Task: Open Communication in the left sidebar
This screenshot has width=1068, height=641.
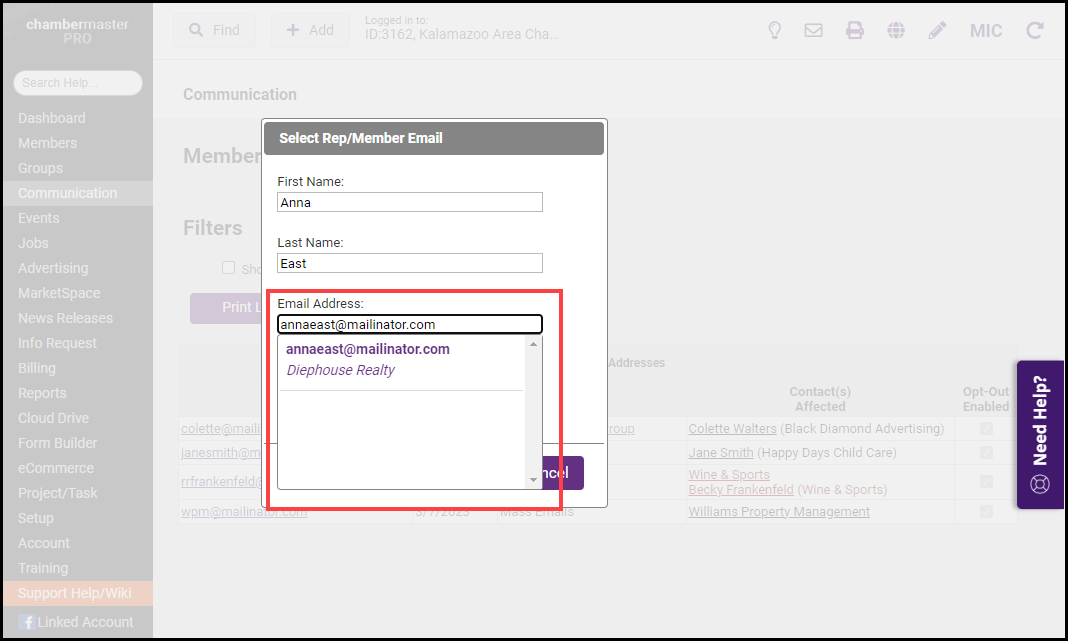Action: coord(67,193)
